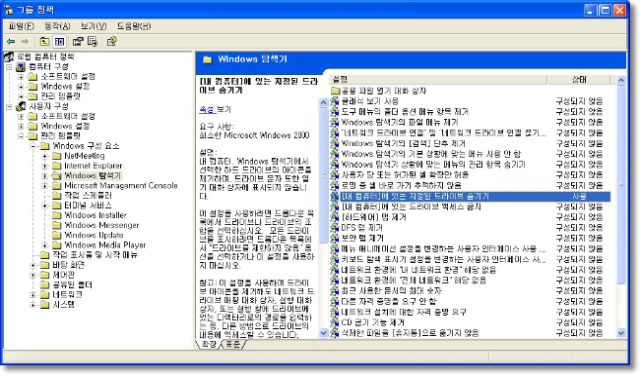
Task: Open the 도움말(H) menu
Action: coord(134,26)
